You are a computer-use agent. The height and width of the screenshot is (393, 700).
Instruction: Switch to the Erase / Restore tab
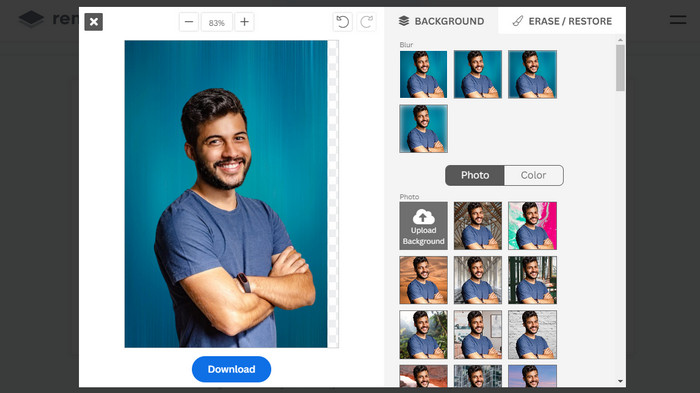(x=562, y=21)
